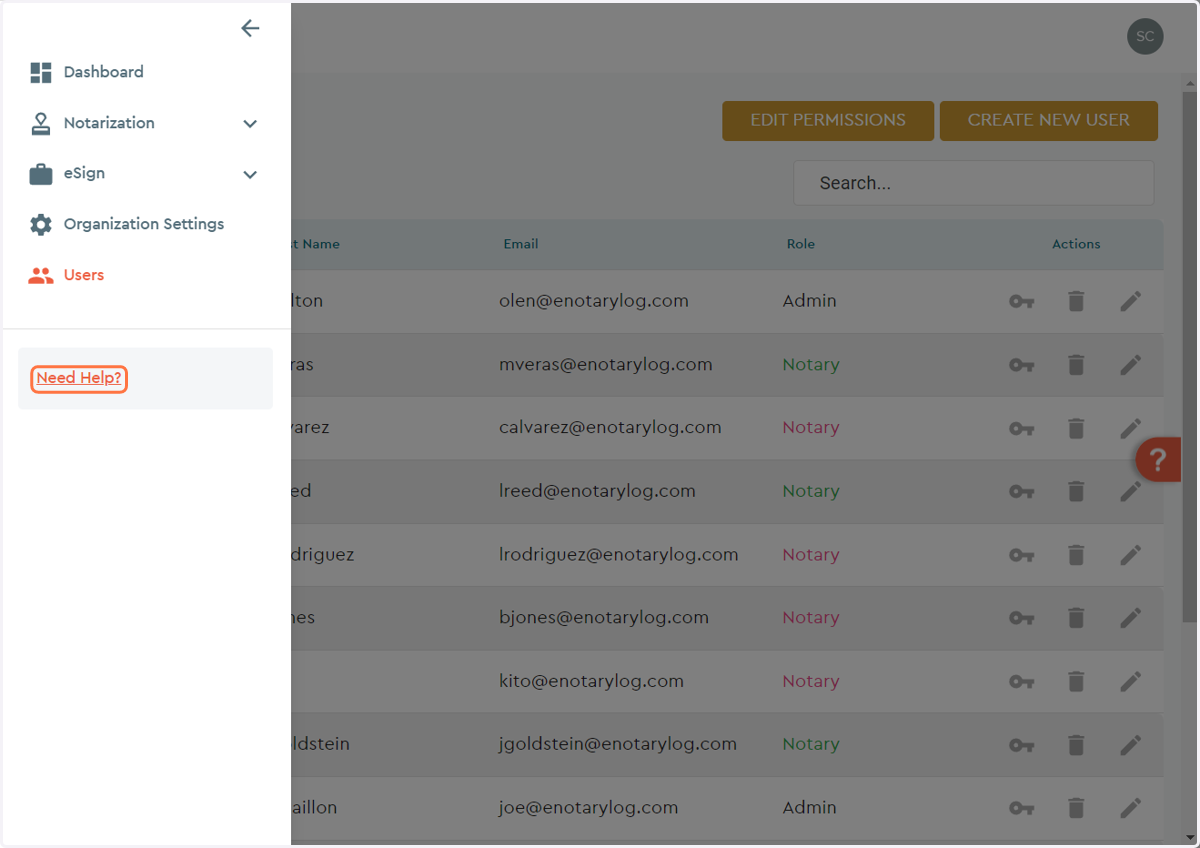Delete user jgoldstein@enotarylog.com via trash icon
Screen dimensions: 1200x848
pyautogui.click(x=1076, y=745)
